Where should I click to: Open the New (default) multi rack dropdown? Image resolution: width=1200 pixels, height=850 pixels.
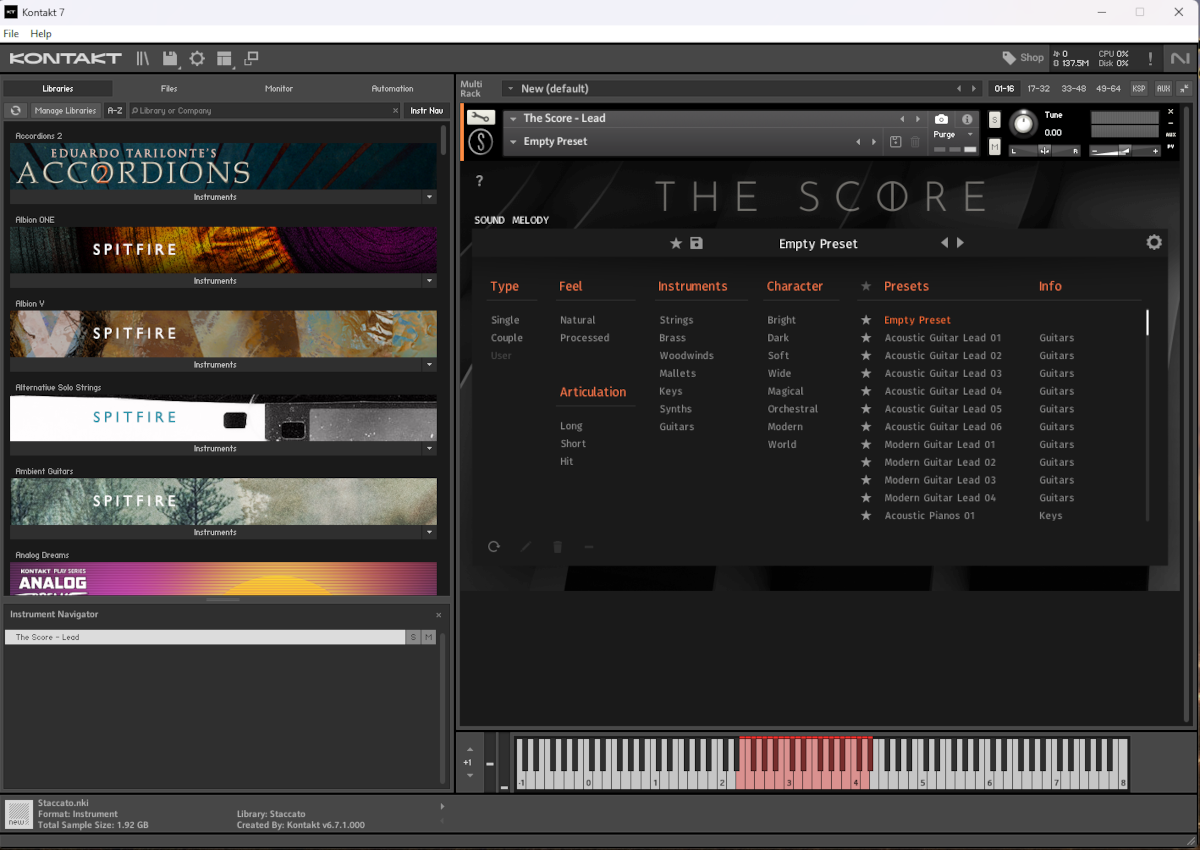pos(510,89)
